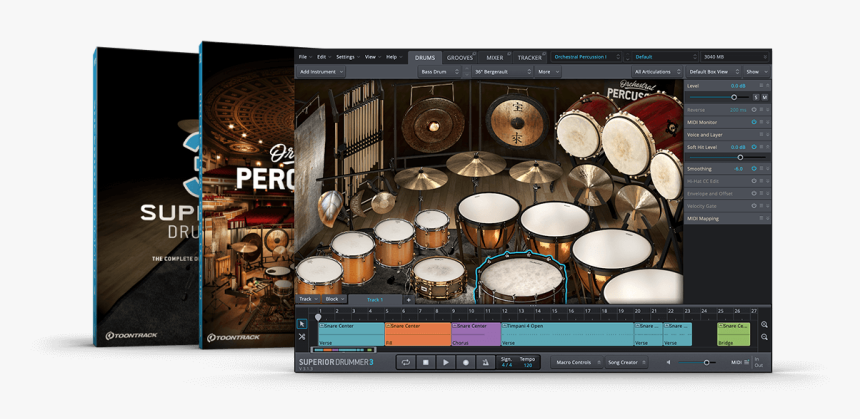Open the All Articulations dropdown
The image size is (860, 419).
(x=657, y=72)
